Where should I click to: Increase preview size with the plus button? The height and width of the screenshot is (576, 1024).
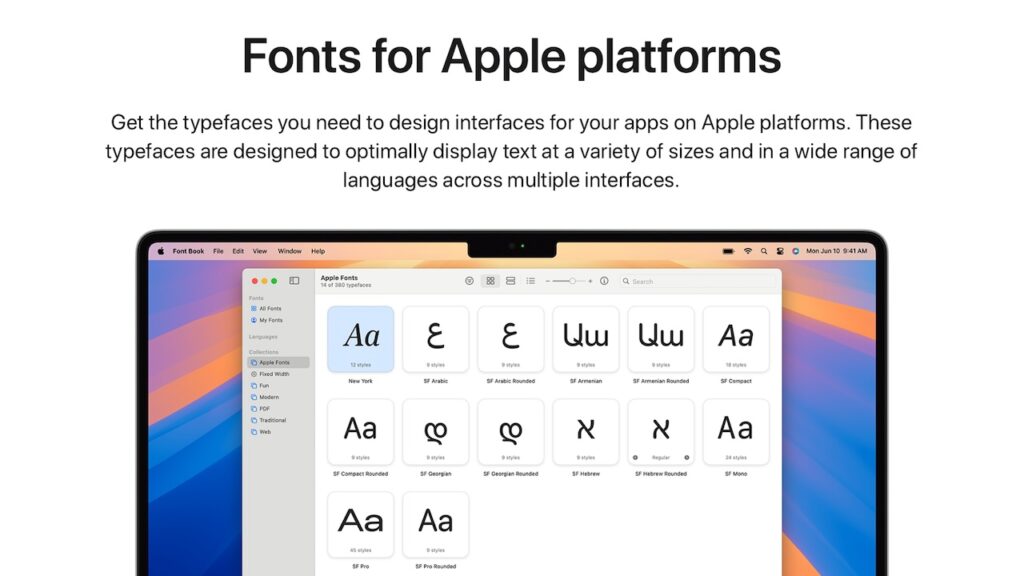click(590, 281)
